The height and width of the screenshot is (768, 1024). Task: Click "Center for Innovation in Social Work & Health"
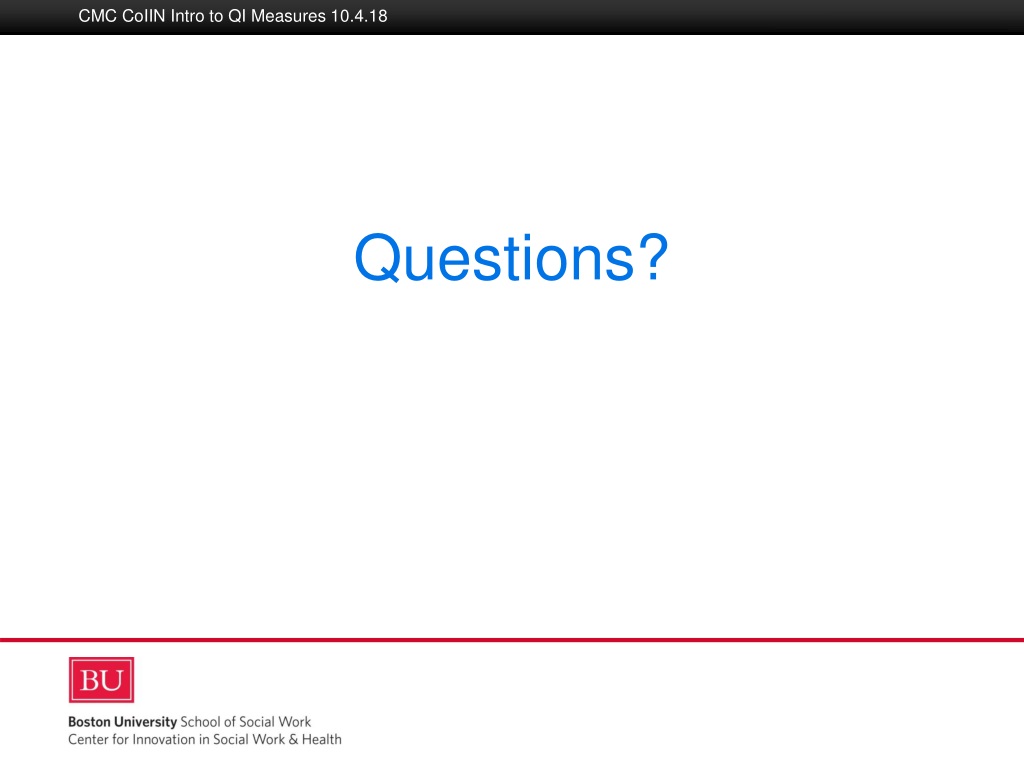point(205,739)
